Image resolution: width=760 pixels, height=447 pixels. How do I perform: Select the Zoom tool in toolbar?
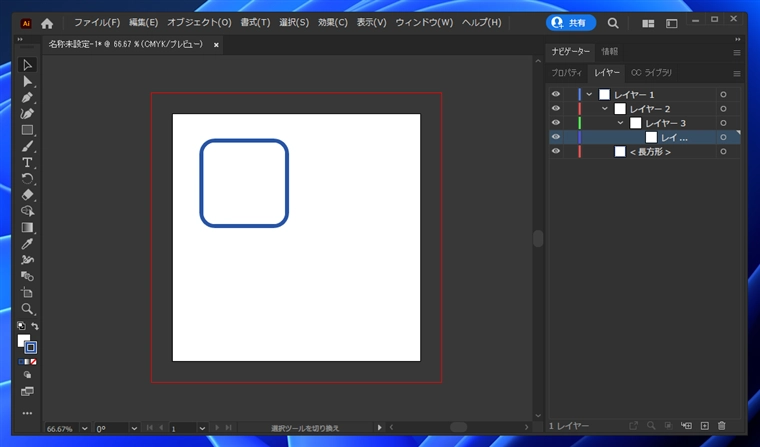click(x=27, y=309)
